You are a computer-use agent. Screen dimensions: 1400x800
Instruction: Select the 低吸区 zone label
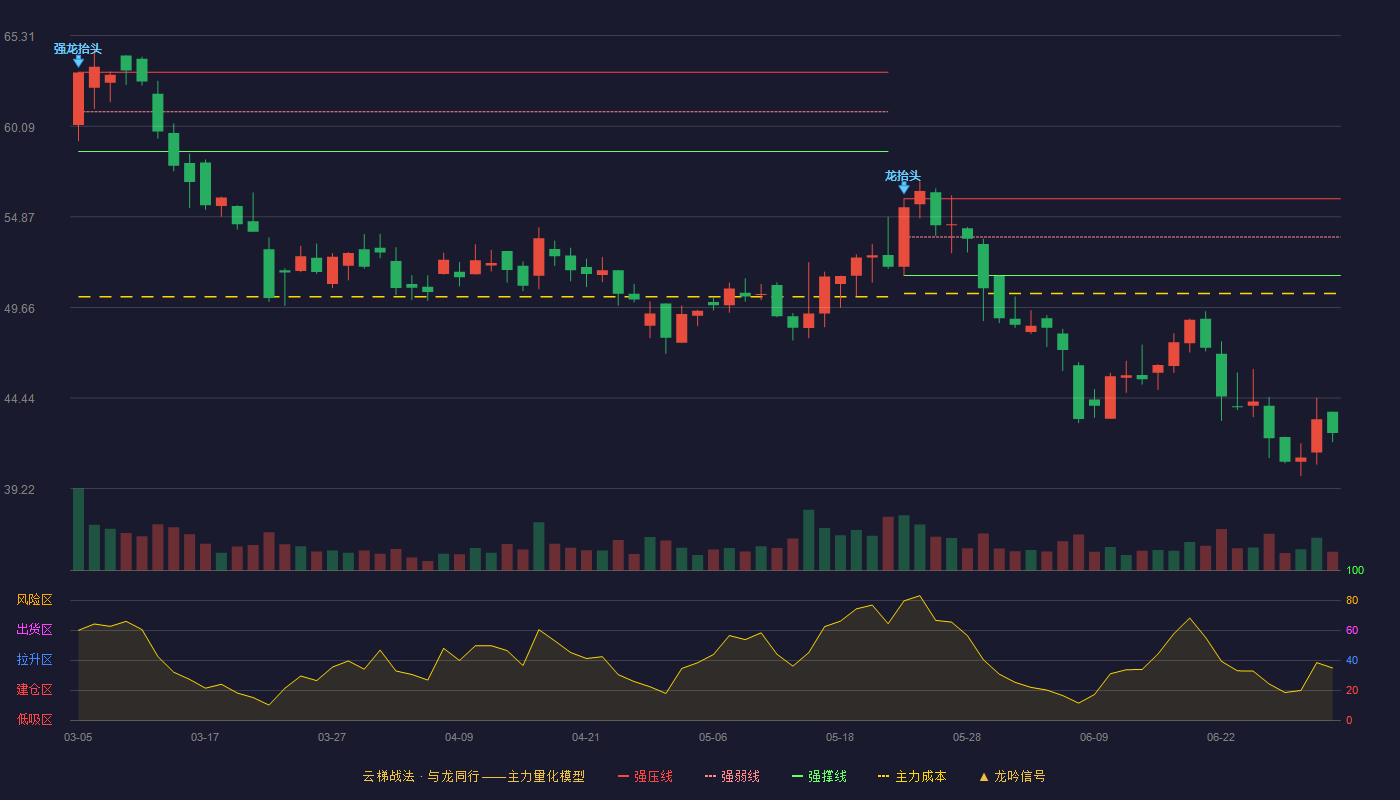[x=34, y=720]
